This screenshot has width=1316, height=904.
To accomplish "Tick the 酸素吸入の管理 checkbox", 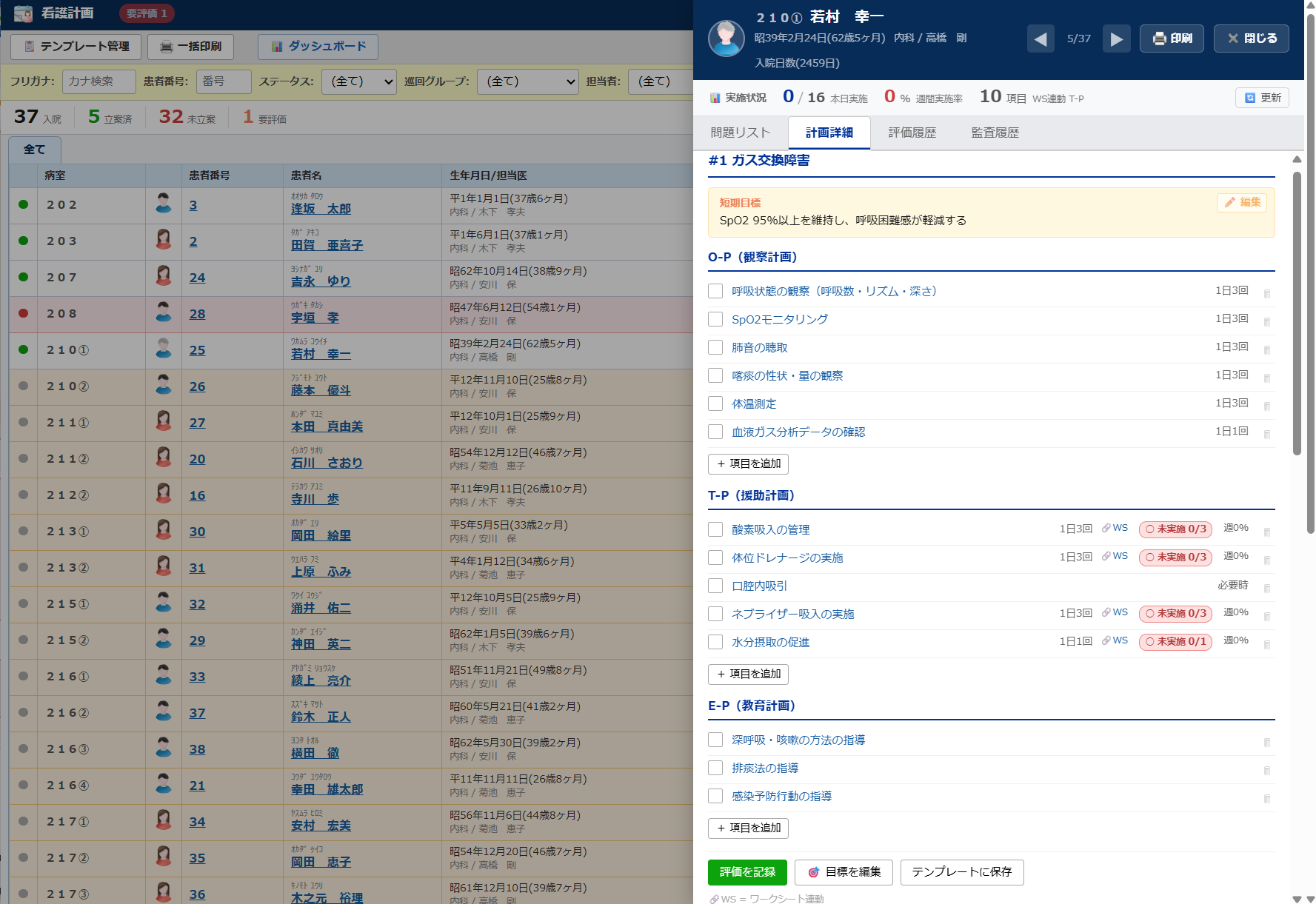I will [x=715, y=529].
